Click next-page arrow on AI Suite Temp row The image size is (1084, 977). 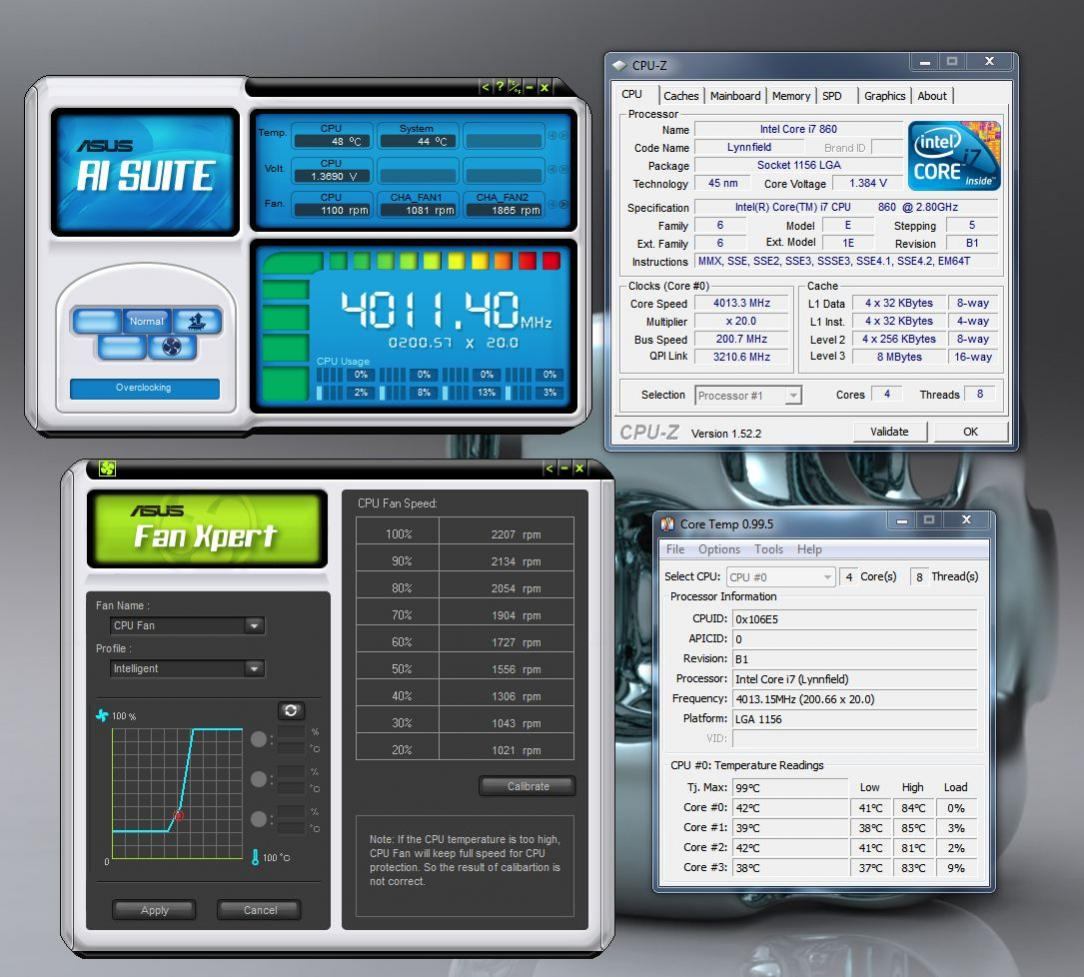click(563, 136)
